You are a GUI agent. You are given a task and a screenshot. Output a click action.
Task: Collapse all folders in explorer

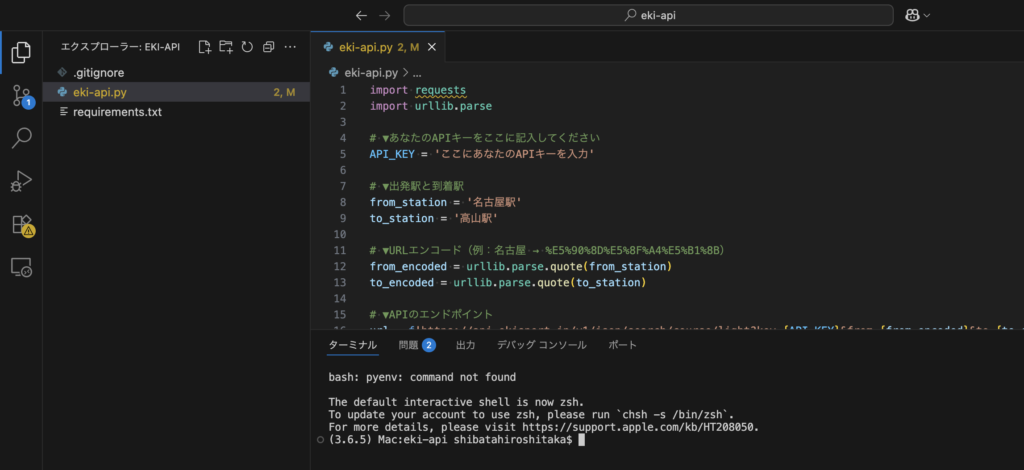(268, 47)
